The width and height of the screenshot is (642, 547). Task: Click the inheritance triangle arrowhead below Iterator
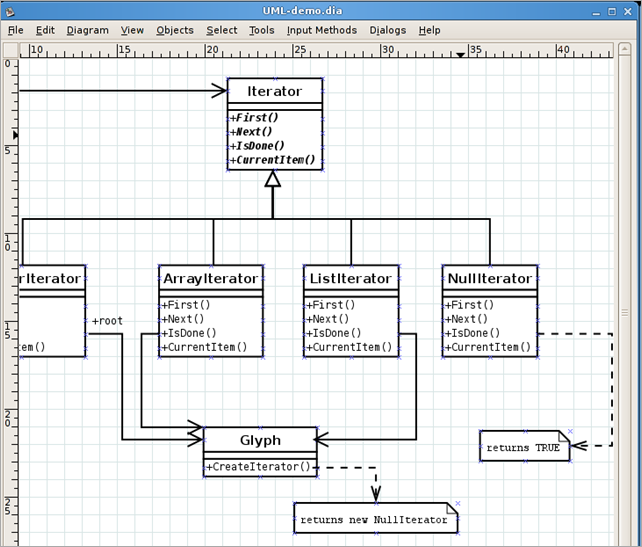click(x=272, y=179)
